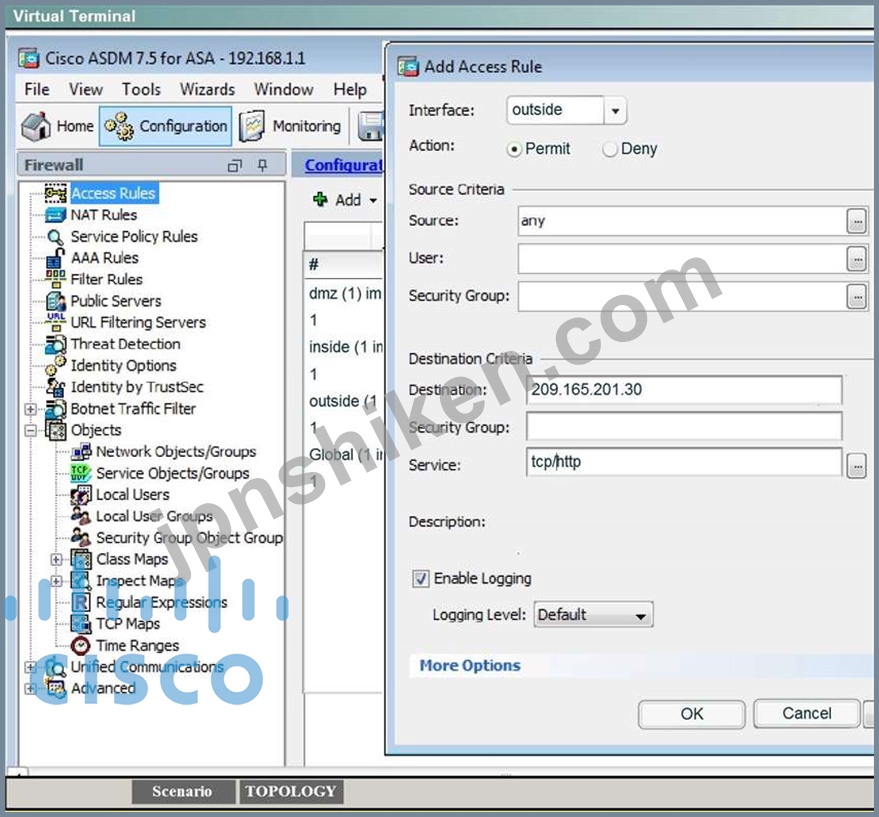Click the Botnet Traffic Filter icon
Image resolution: width=879 pixels, height=817 pixels.
pyautogui.click(x=56, y=409)
